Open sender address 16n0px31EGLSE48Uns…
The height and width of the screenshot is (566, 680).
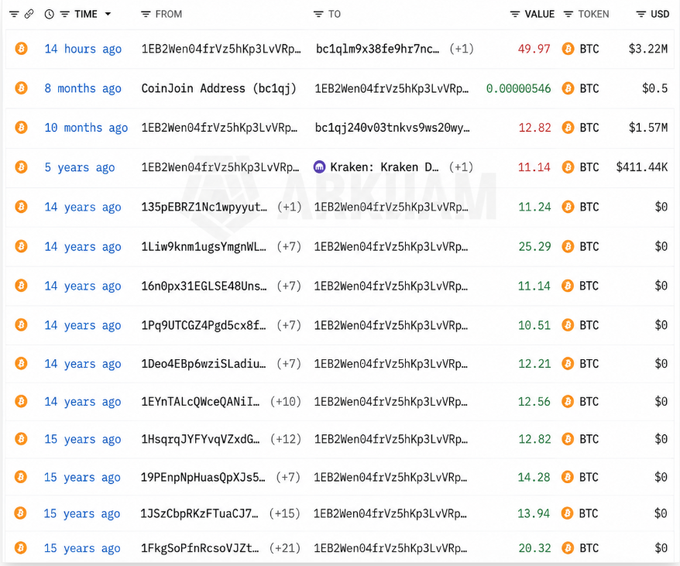[204, 286]
